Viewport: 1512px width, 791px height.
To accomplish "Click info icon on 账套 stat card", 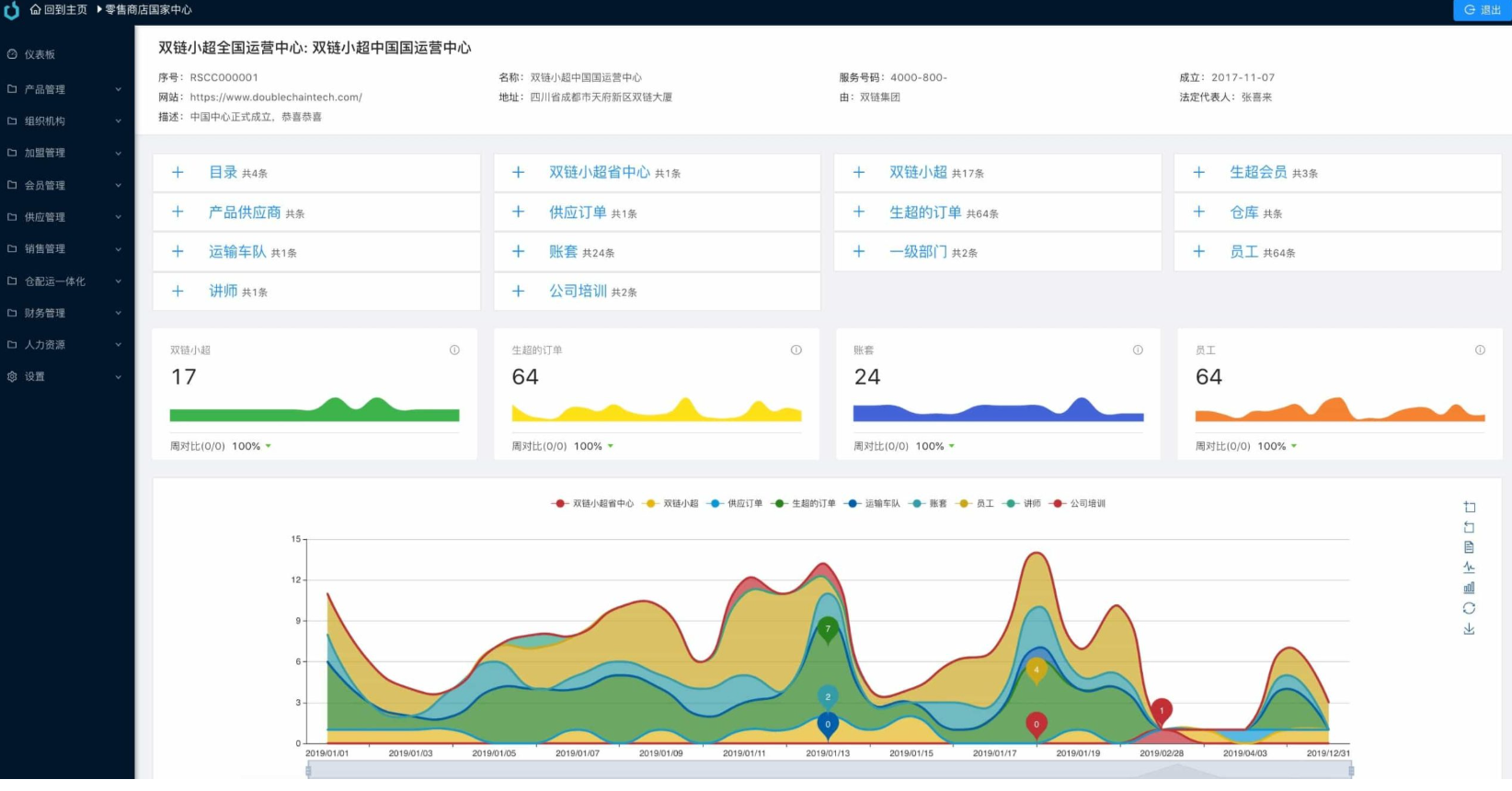I will [1138, 350].
